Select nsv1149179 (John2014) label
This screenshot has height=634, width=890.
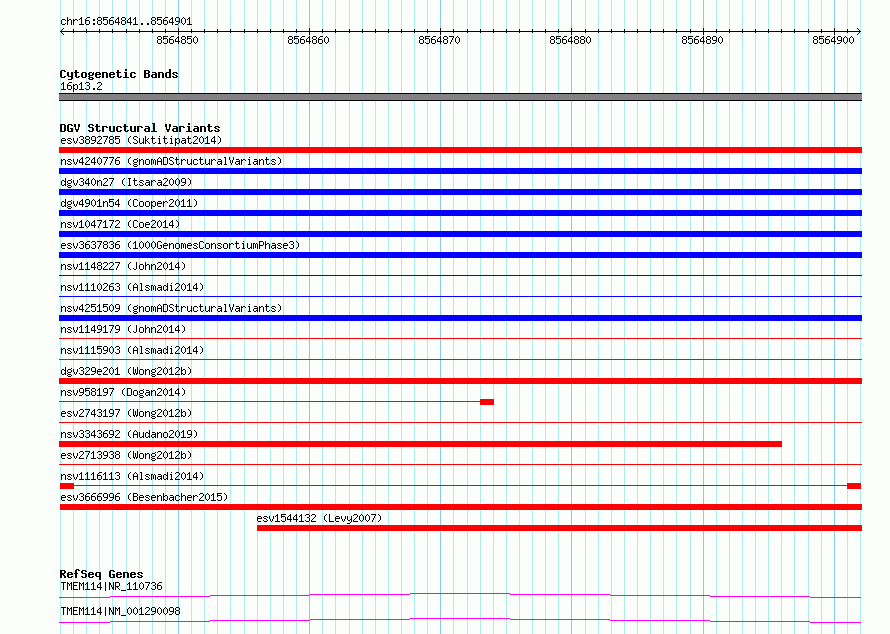tap(123, 329)
